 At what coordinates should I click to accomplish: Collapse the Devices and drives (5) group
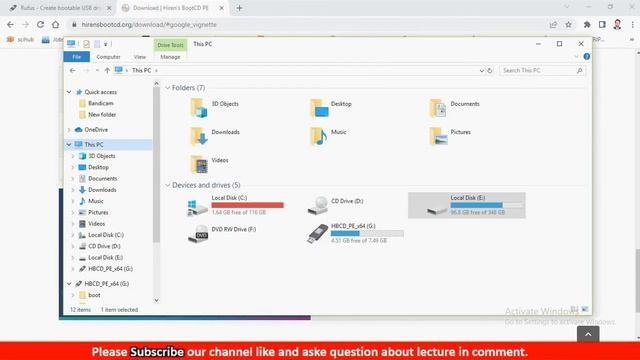pyautogui.click(x=167, y=185)
